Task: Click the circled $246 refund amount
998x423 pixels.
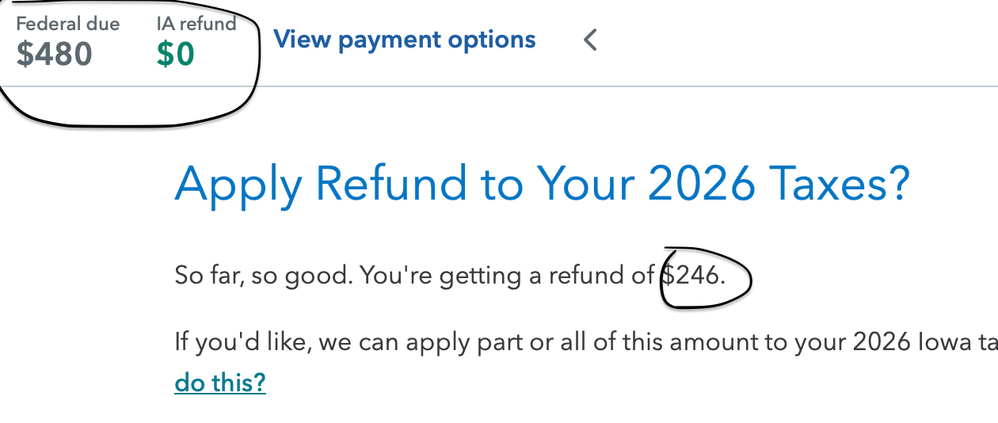Action: (x=692, y=275)
